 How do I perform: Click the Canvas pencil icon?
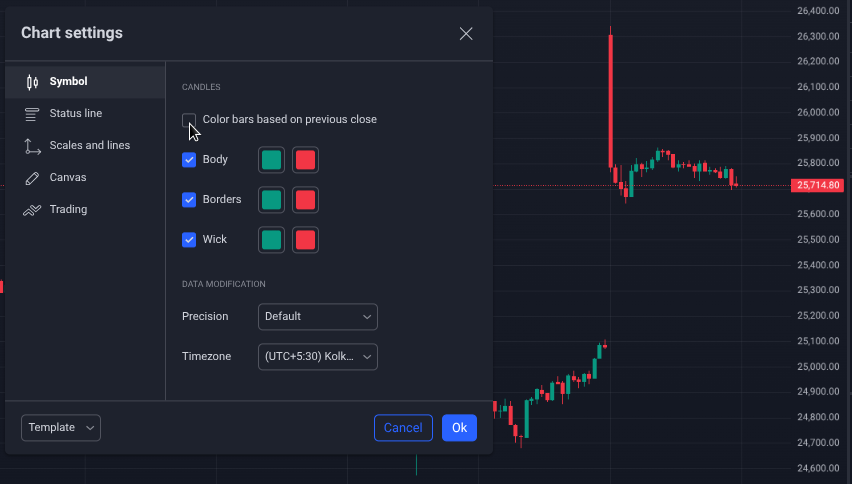(x=32, y=178)
